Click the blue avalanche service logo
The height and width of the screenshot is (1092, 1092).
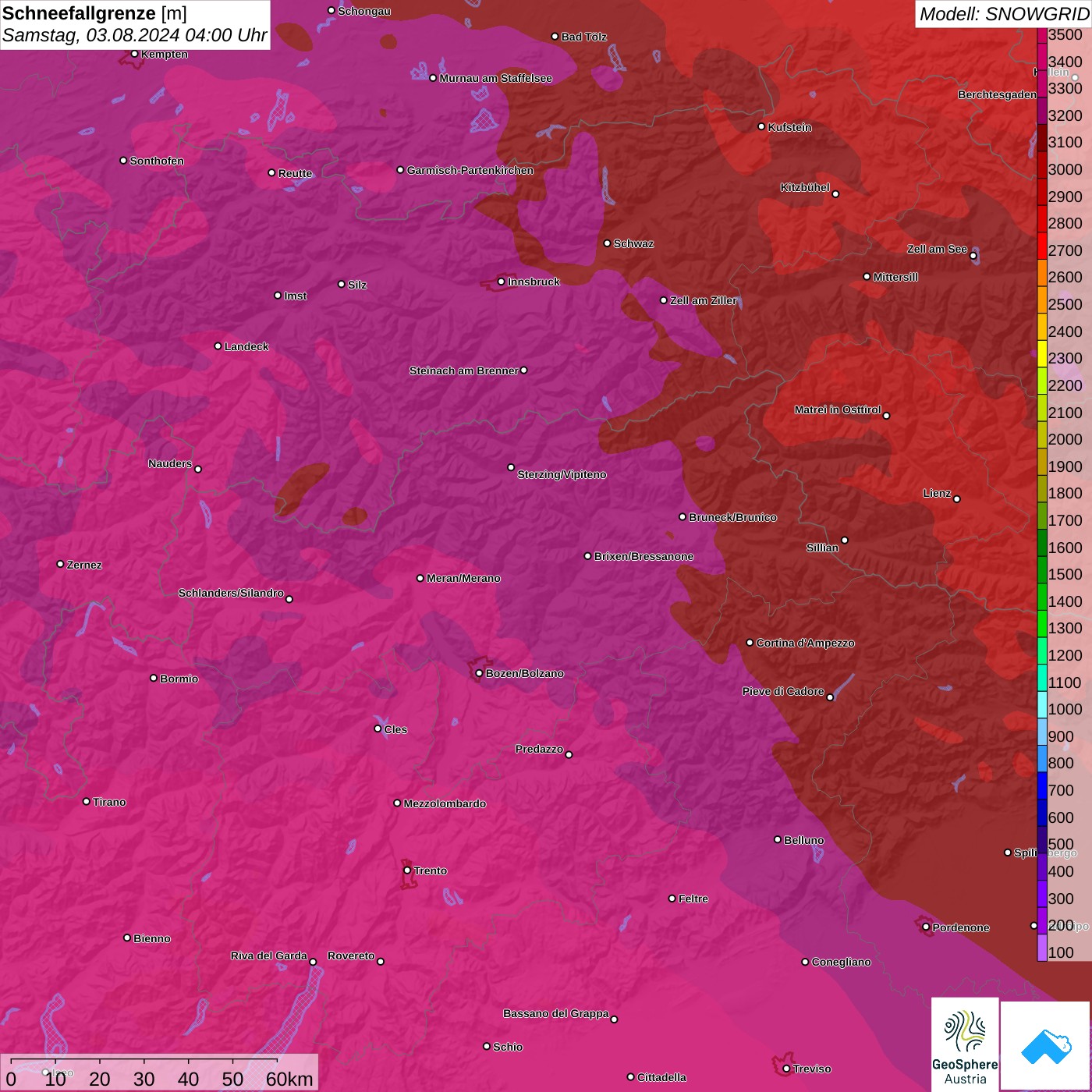(x=1046, y=1046)
